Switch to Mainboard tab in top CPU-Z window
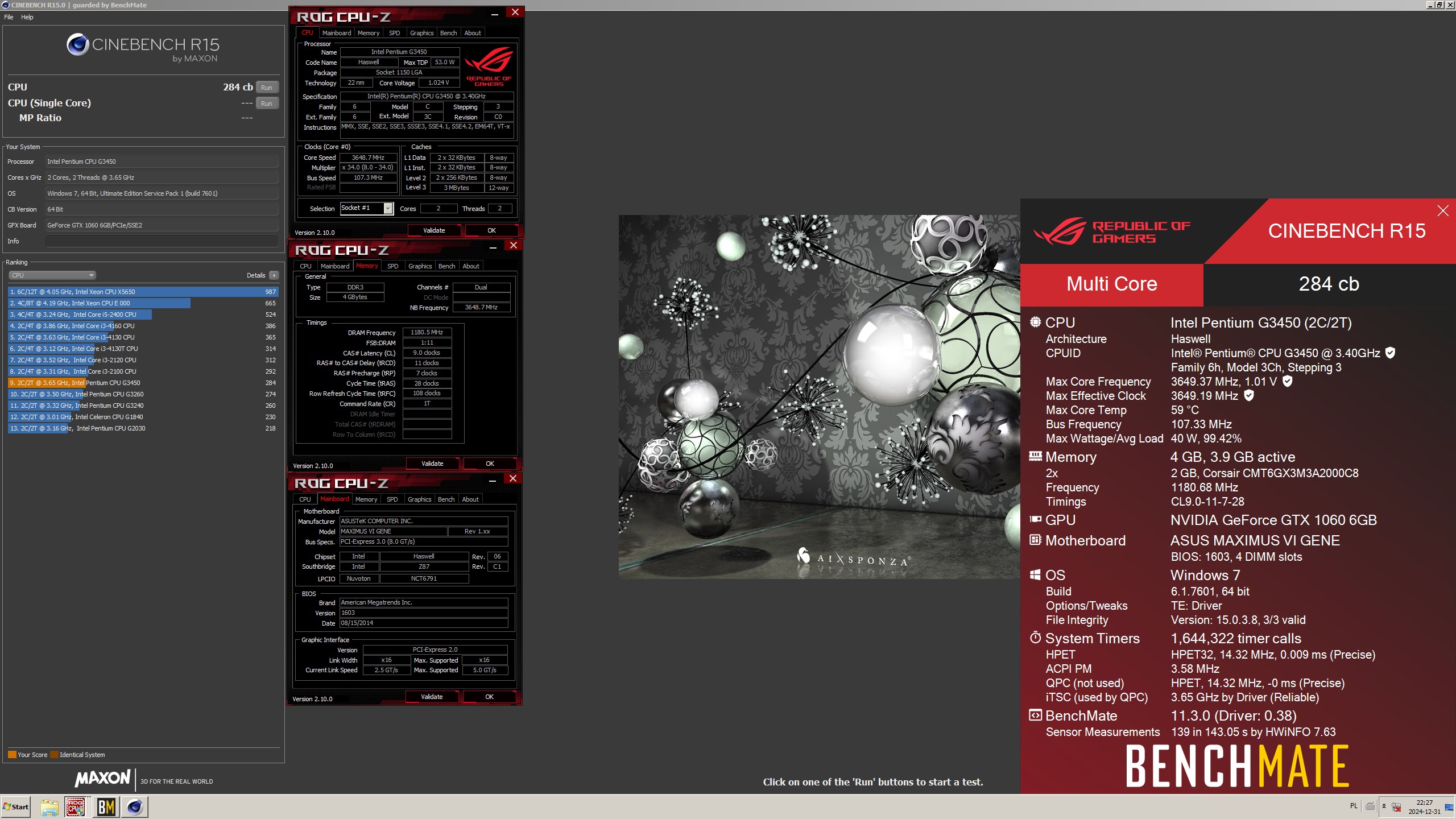Image resolution: width=1456 pixels, height=819 pixels. (x=337, y=33)
